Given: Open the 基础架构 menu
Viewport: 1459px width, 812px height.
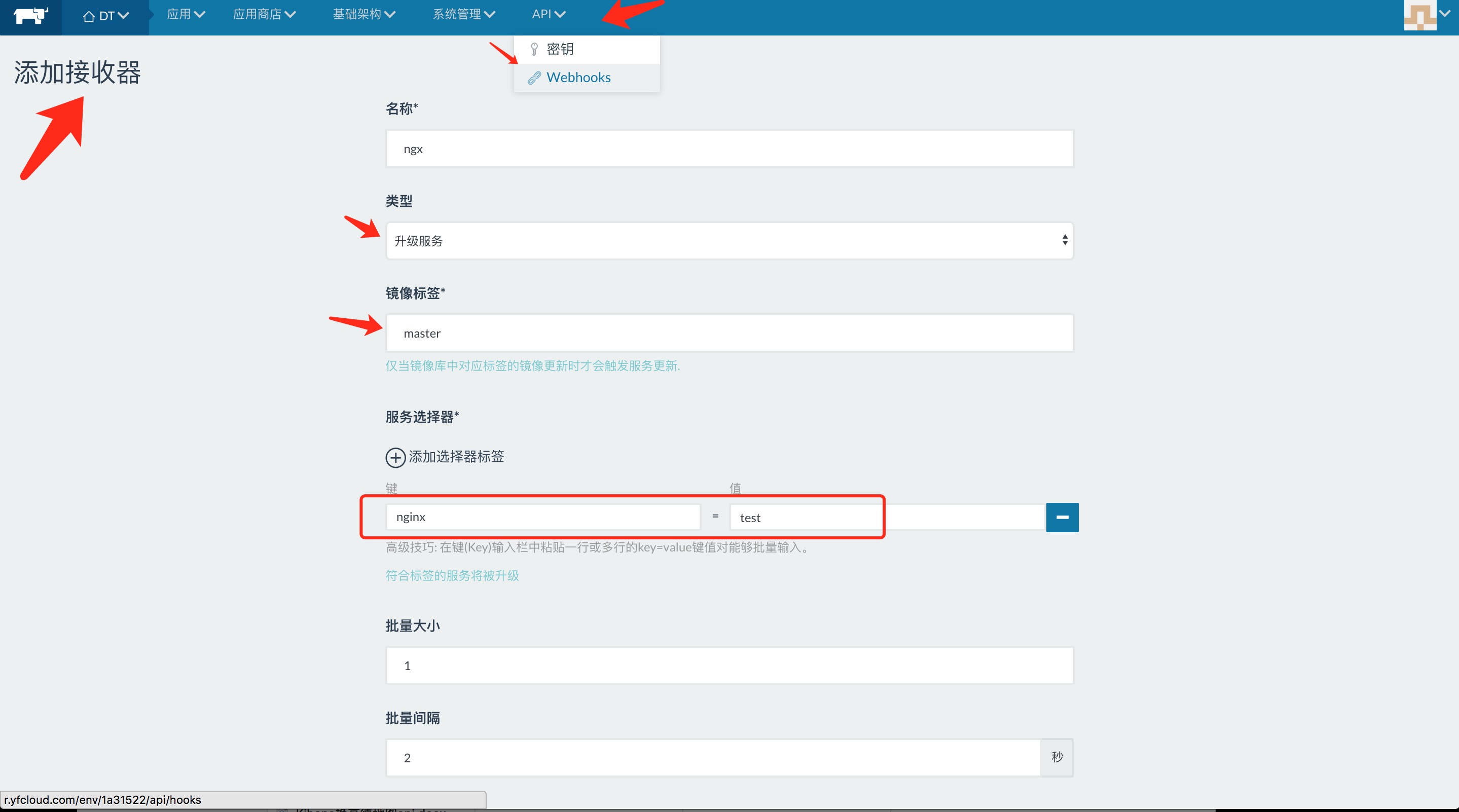Looking at the screenshot, I should pyautogui.click(x=363, y=14).
